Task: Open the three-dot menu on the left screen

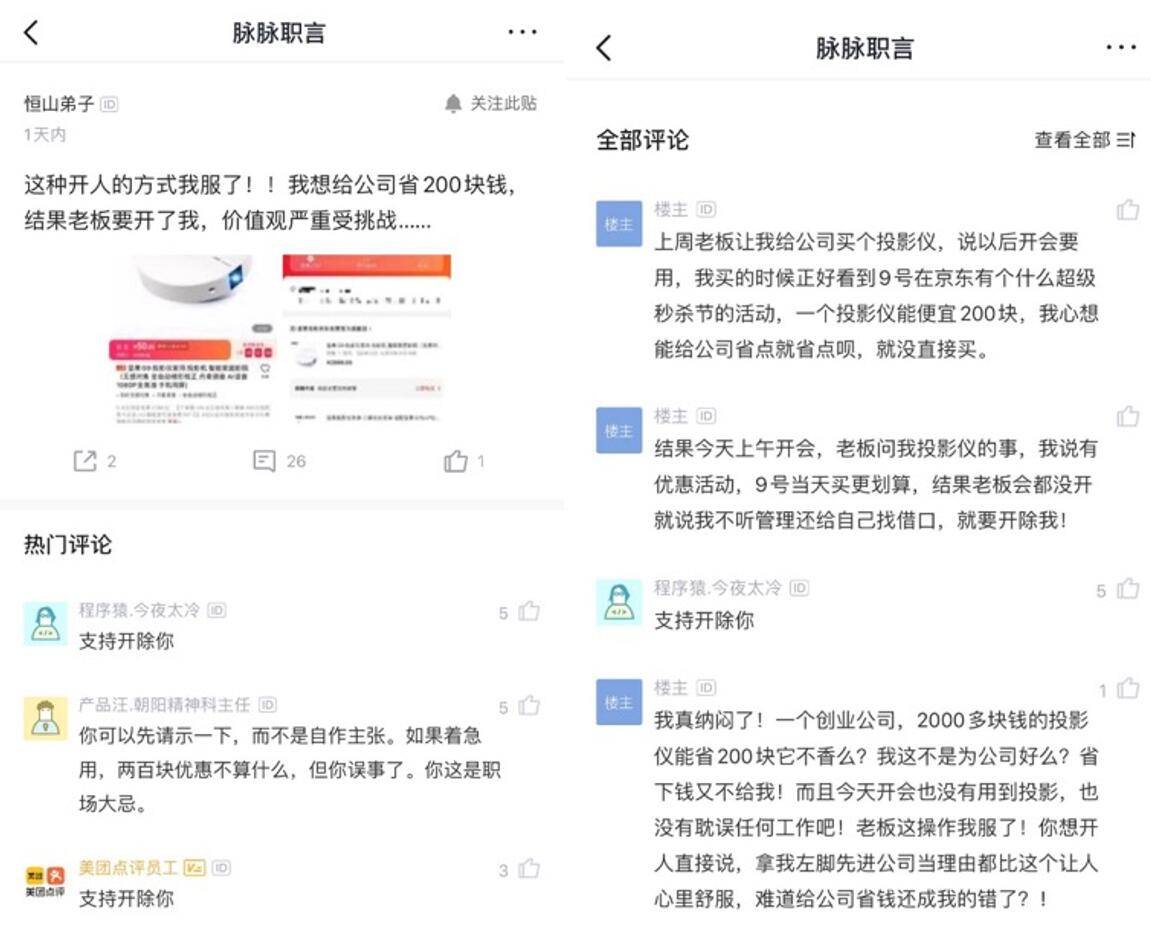Action: pyautogui.click(x=522, y=32)
